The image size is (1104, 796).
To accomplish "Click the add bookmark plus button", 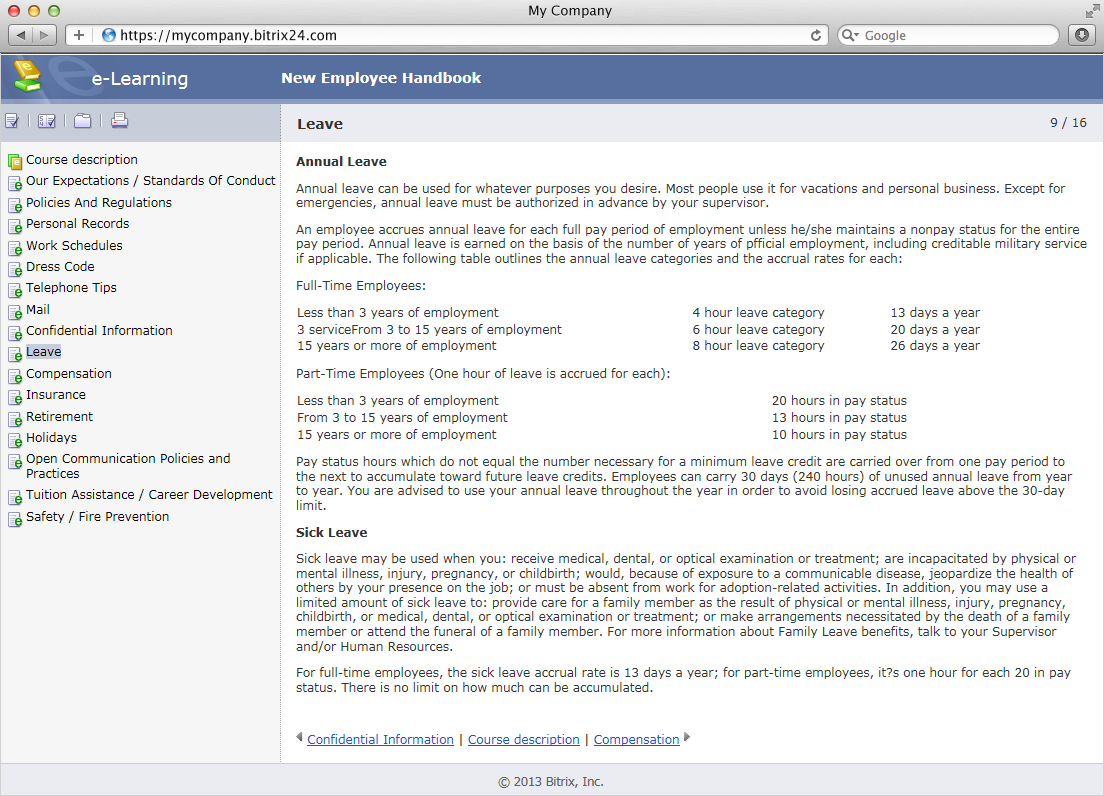I will [79, 35].
